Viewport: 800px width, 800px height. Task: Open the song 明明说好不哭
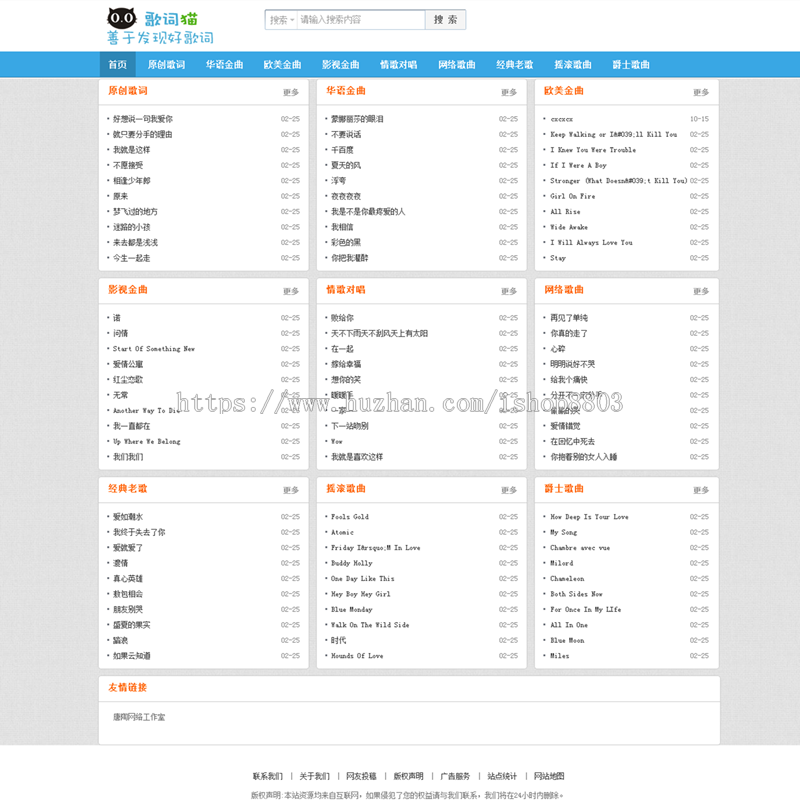572,364
